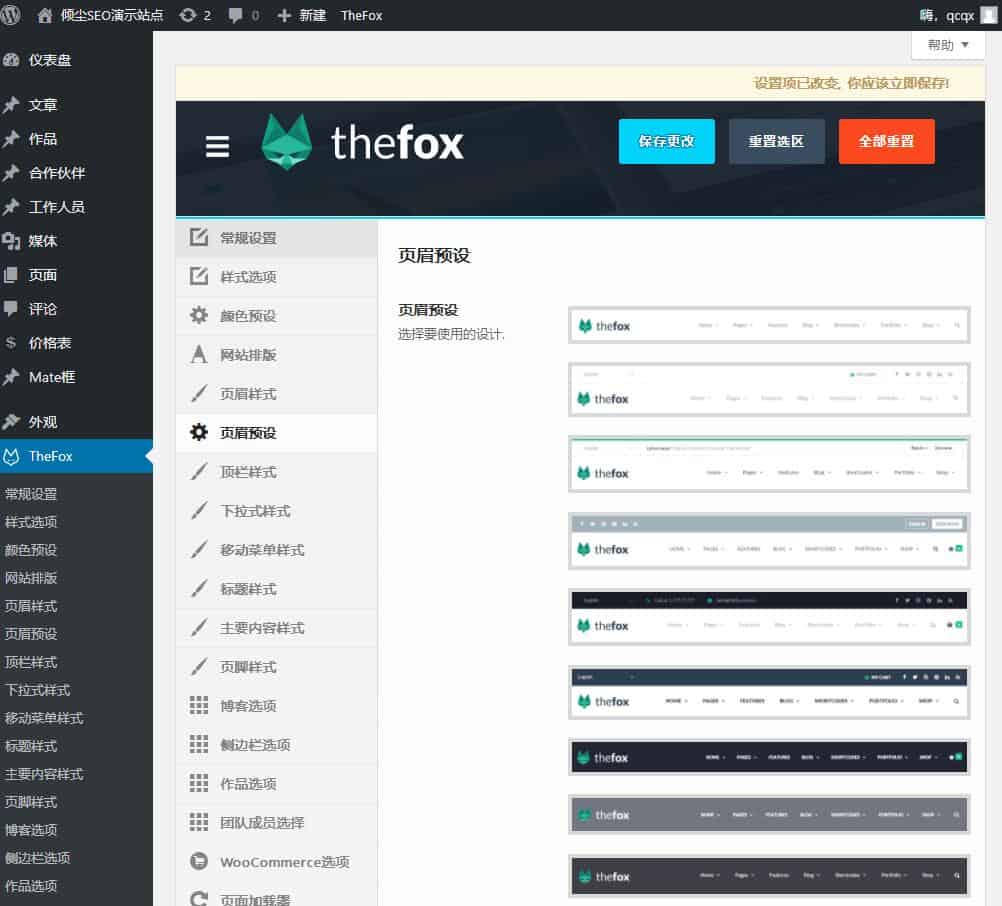The image size is (1002, 906).
Task: Toggle the hamburger menu icon in thefox header
Action: [x=217, y=146]
